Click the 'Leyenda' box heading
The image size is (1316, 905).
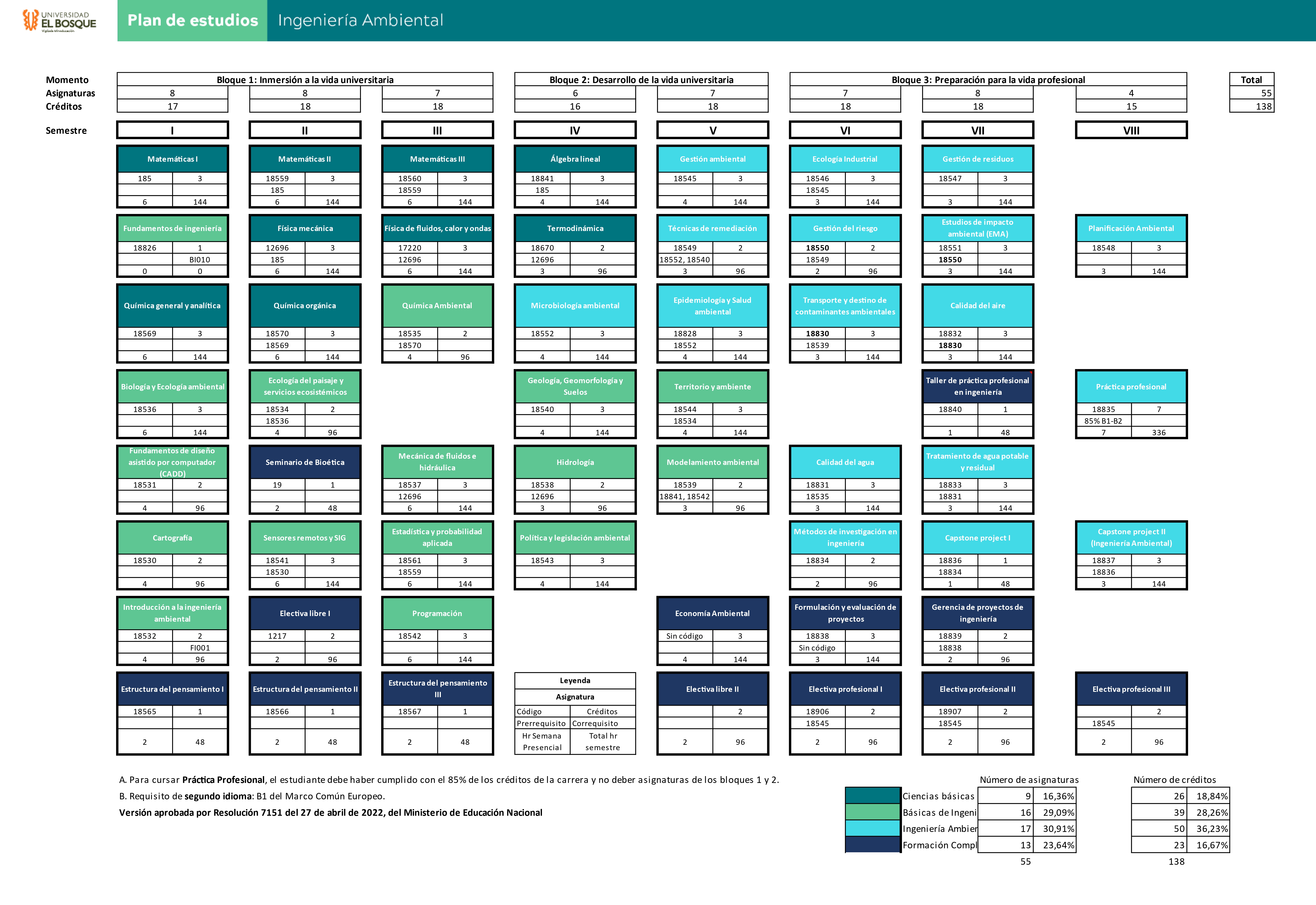pyautogui.click(x=575, y=680)
